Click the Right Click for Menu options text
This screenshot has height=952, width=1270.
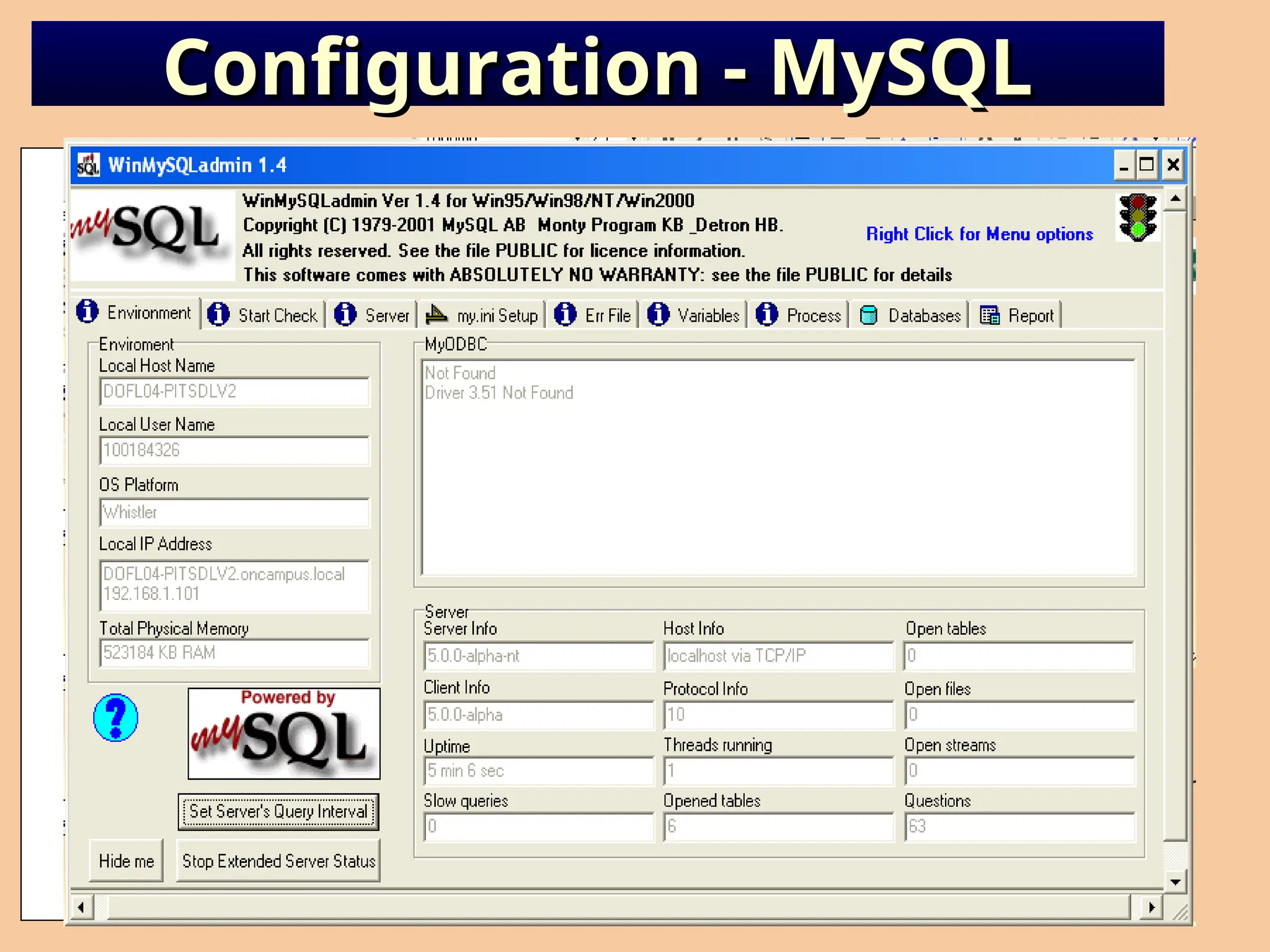point(979,234)
